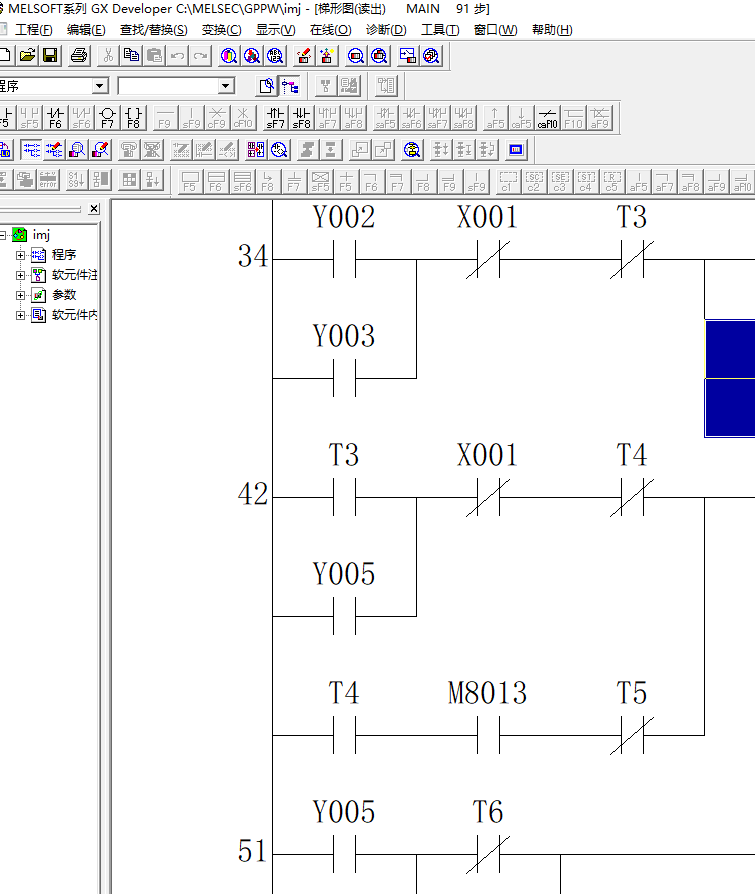Select the 参数 item in project tree

click(x=64, y=295)
